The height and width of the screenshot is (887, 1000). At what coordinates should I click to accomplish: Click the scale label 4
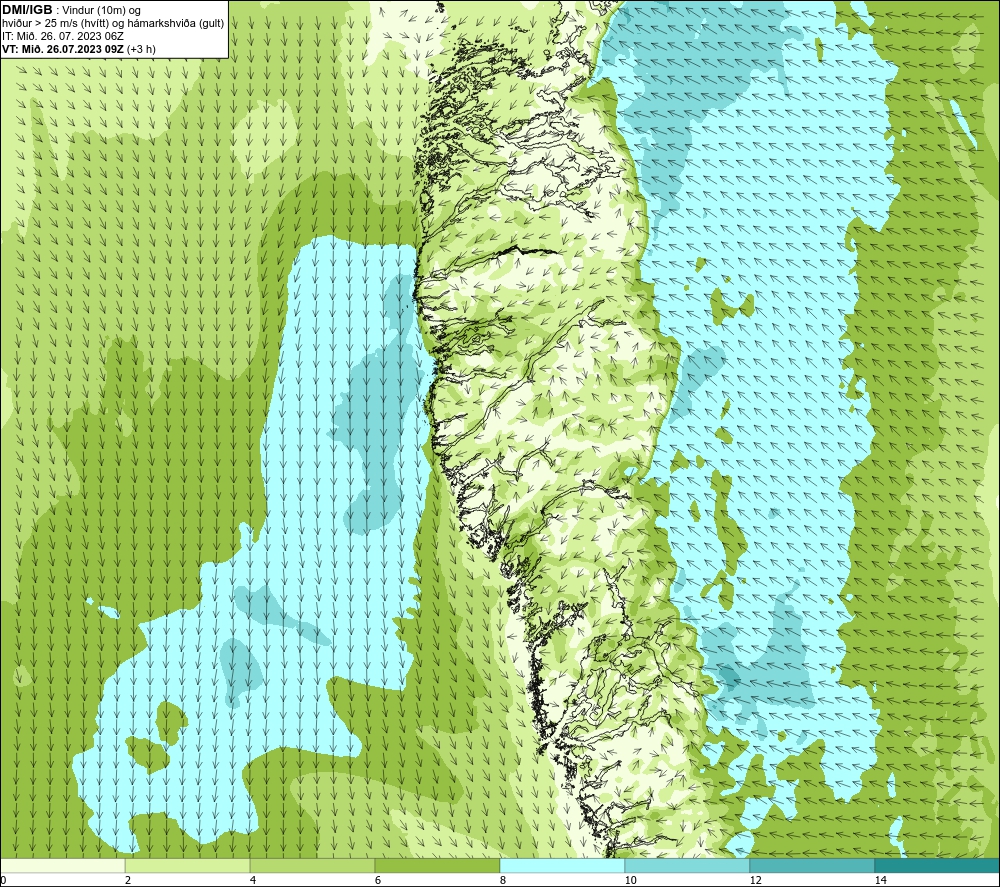(x=253, y=880)
